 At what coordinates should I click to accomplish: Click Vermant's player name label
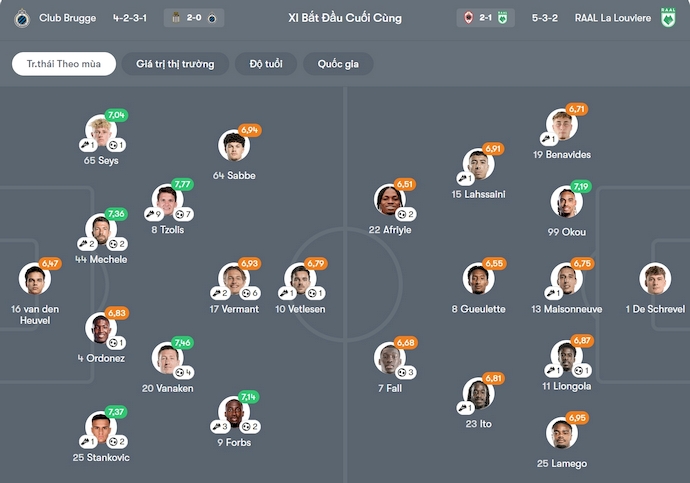[234, 309]
